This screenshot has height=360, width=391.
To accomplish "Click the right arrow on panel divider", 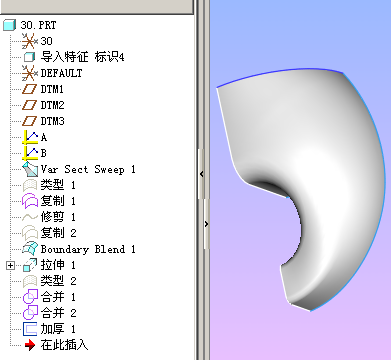I will (206, 224).
